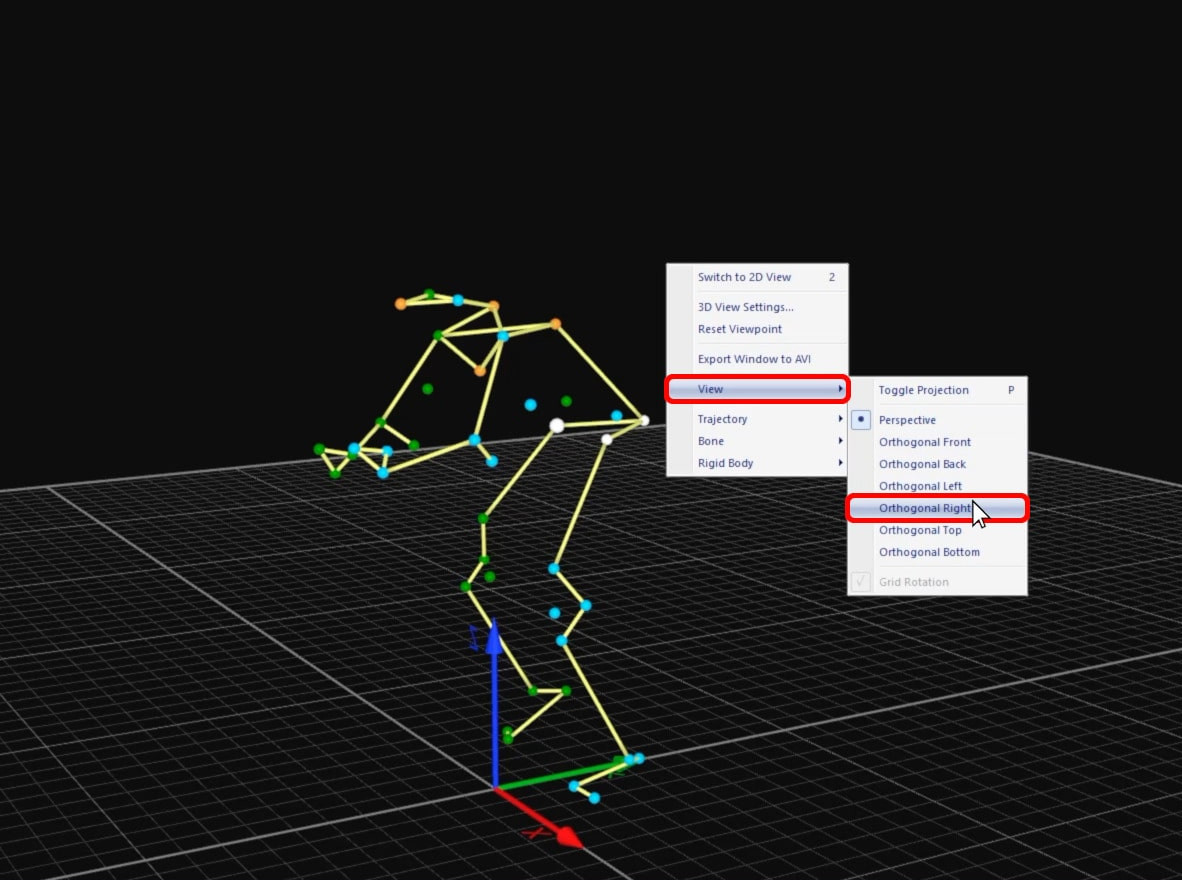Choose Orthogonal Back view
This screenshot has height=880, width=1182.
[937, 464]
